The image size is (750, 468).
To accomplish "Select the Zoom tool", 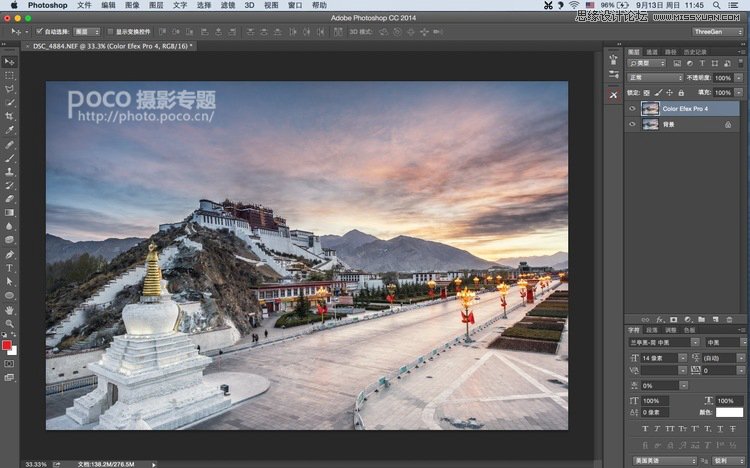I will 9,324.
